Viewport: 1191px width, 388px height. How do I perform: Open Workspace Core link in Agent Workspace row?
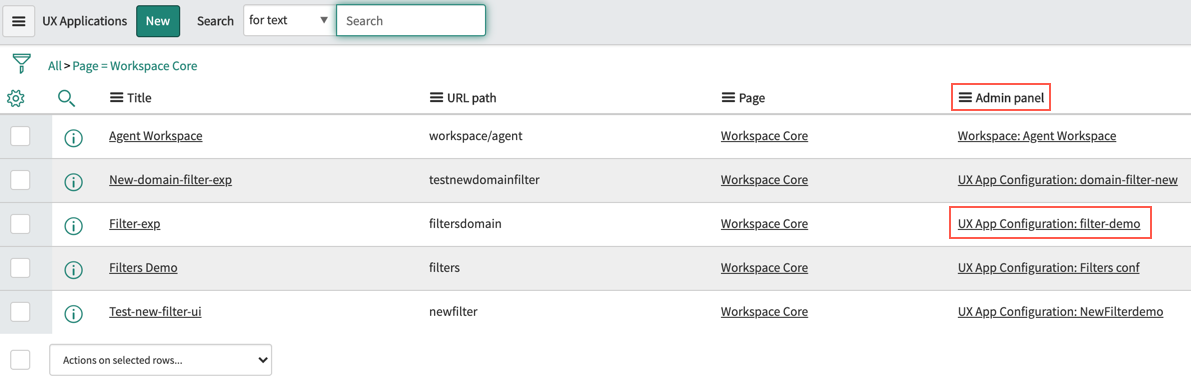click(764, 136)
